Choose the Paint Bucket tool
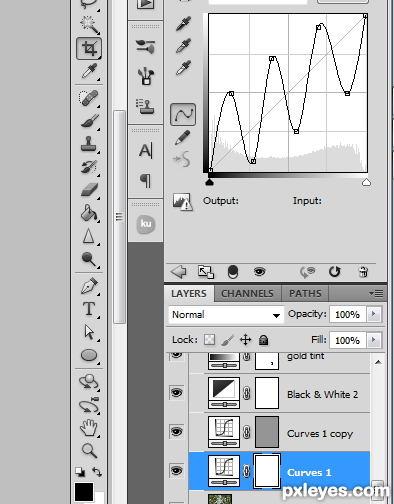 tap(89, 213)
